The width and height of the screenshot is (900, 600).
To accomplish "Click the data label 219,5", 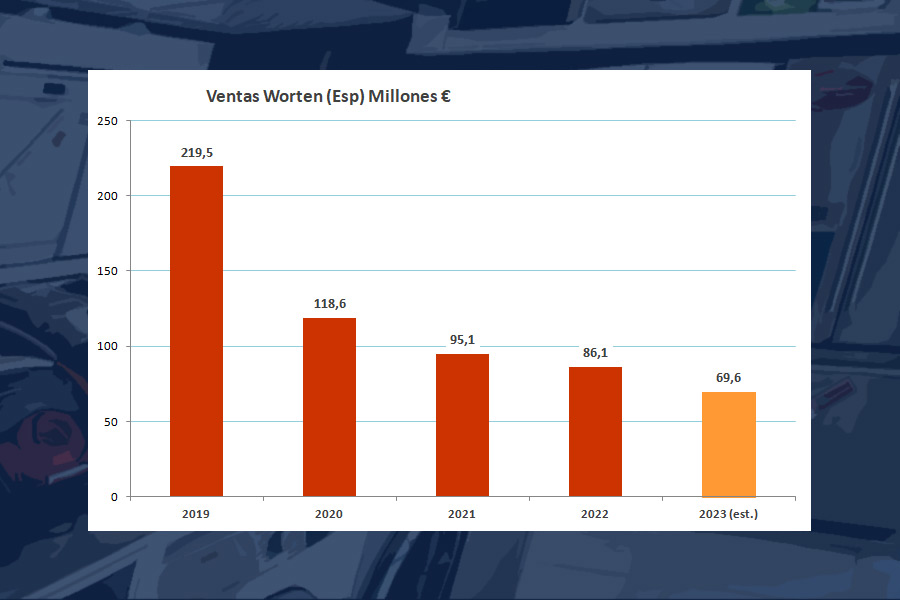I will pyautogui.click(x=197, y=153).
